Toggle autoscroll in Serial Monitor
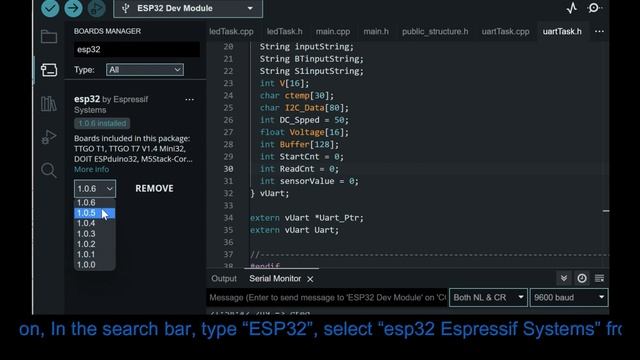 pos(564,278)
